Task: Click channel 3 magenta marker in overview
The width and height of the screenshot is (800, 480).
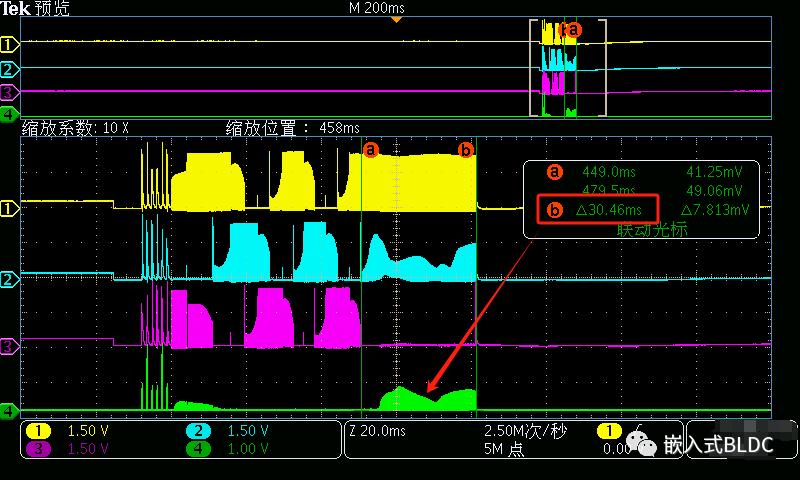Action: pyautogui.click(x=9, y=92)
